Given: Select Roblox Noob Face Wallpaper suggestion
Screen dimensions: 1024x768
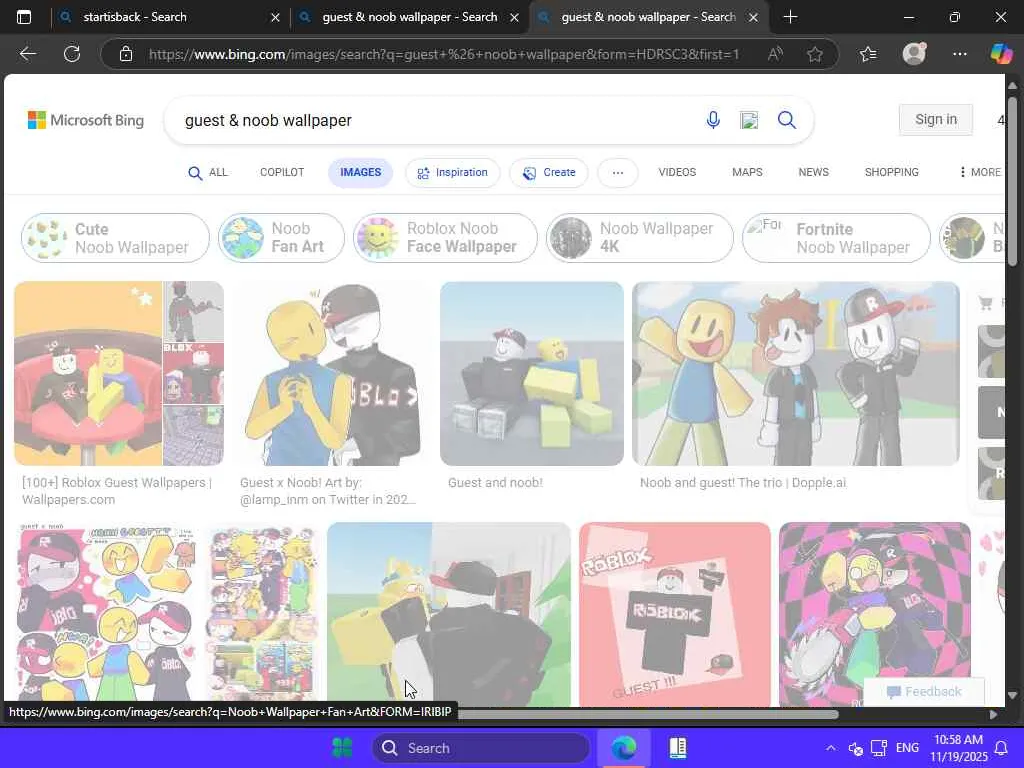Looking at the screenshot, I should pyautogui.click(x=445, y=238).
